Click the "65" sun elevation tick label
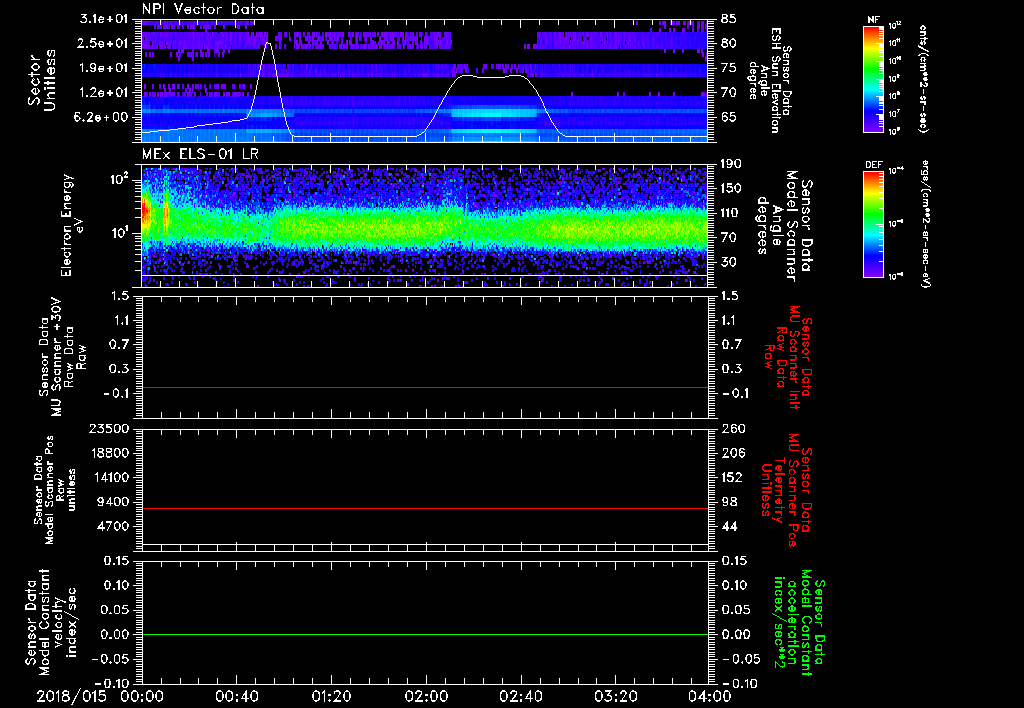 [729, 117]
